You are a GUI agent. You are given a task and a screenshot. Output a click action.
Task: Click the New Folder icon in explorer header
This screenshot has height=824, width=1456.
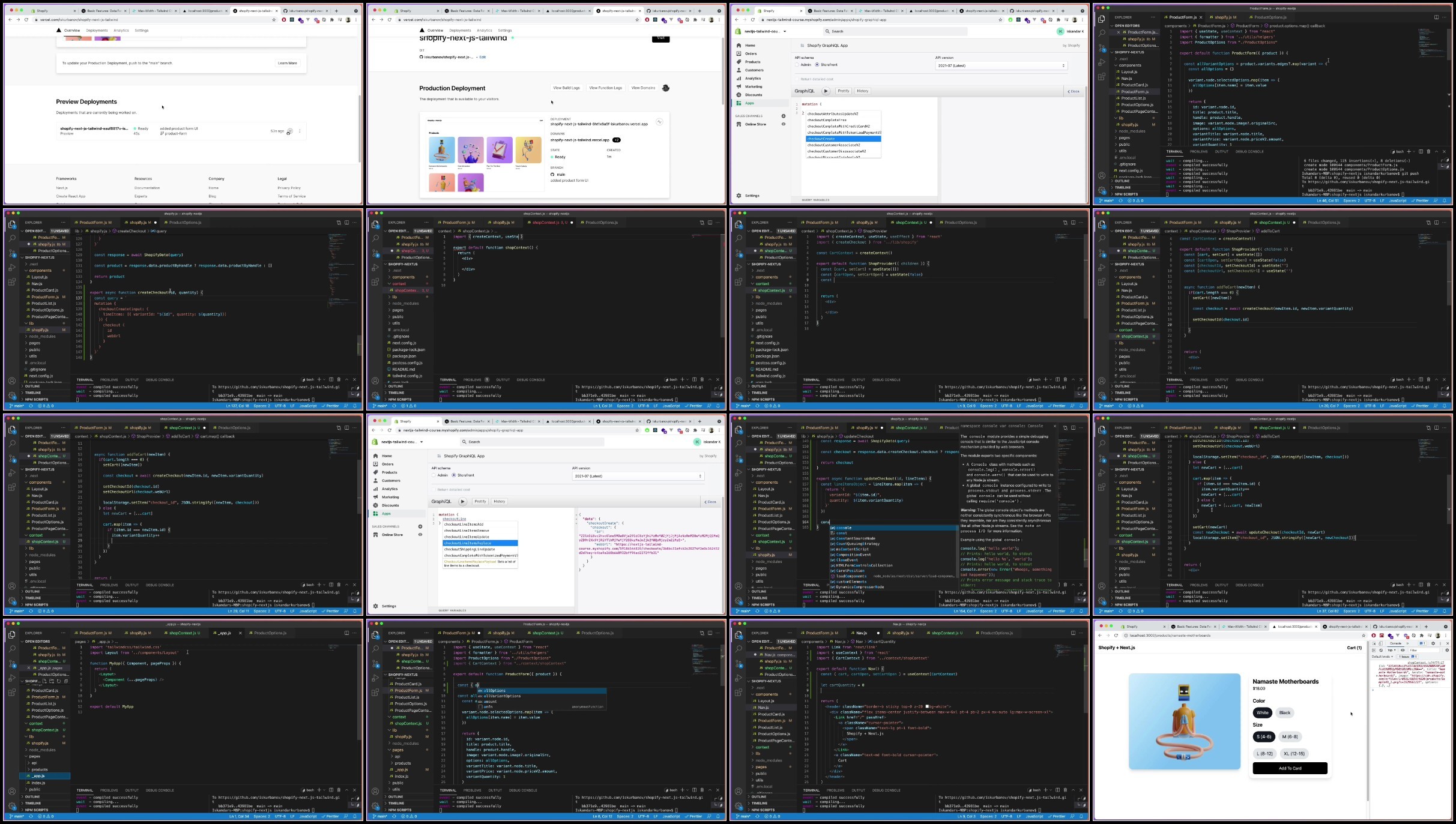tap(52, 681)
